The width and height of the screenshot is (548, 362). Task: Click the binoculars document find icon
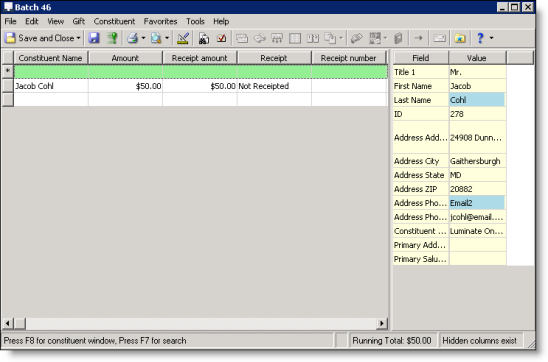point(203,38)
